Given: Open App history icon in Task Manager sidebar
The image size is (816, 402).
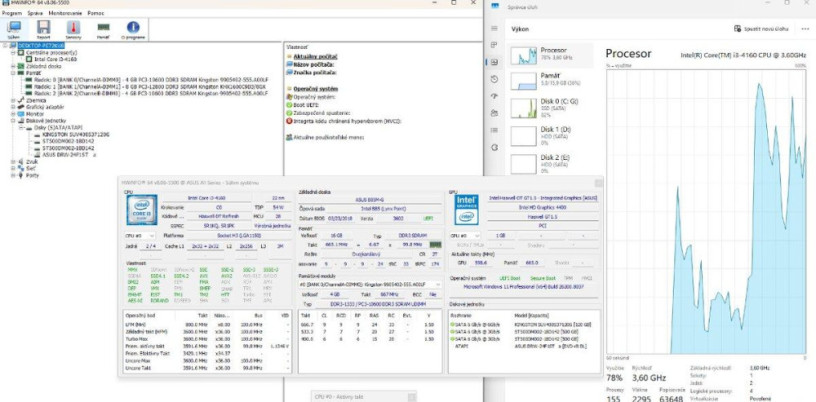Looking at the screenshot, I should 494,79.
